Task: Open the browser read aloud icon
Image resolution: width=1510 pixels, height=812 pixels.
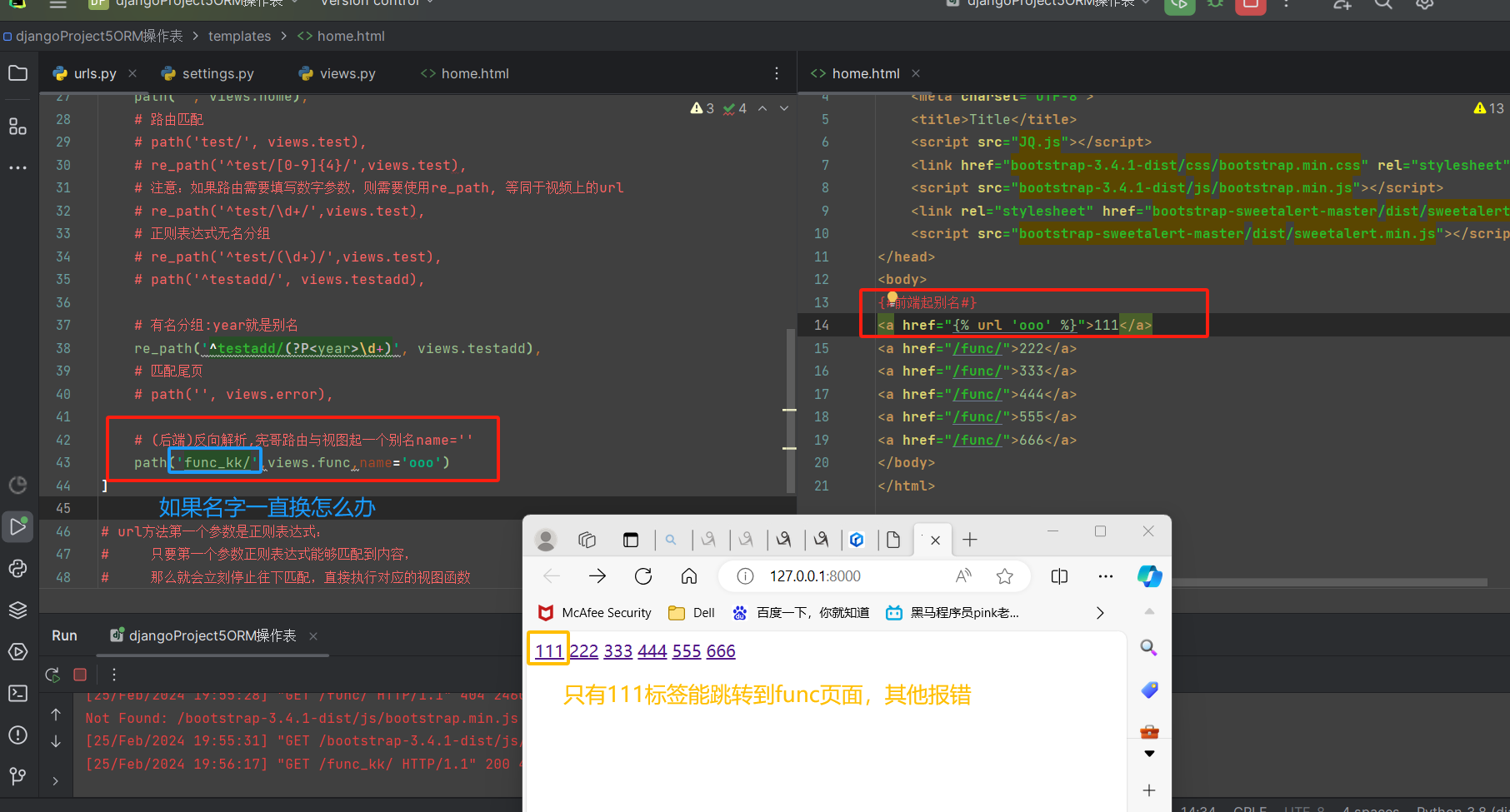Action: (963, 576)
